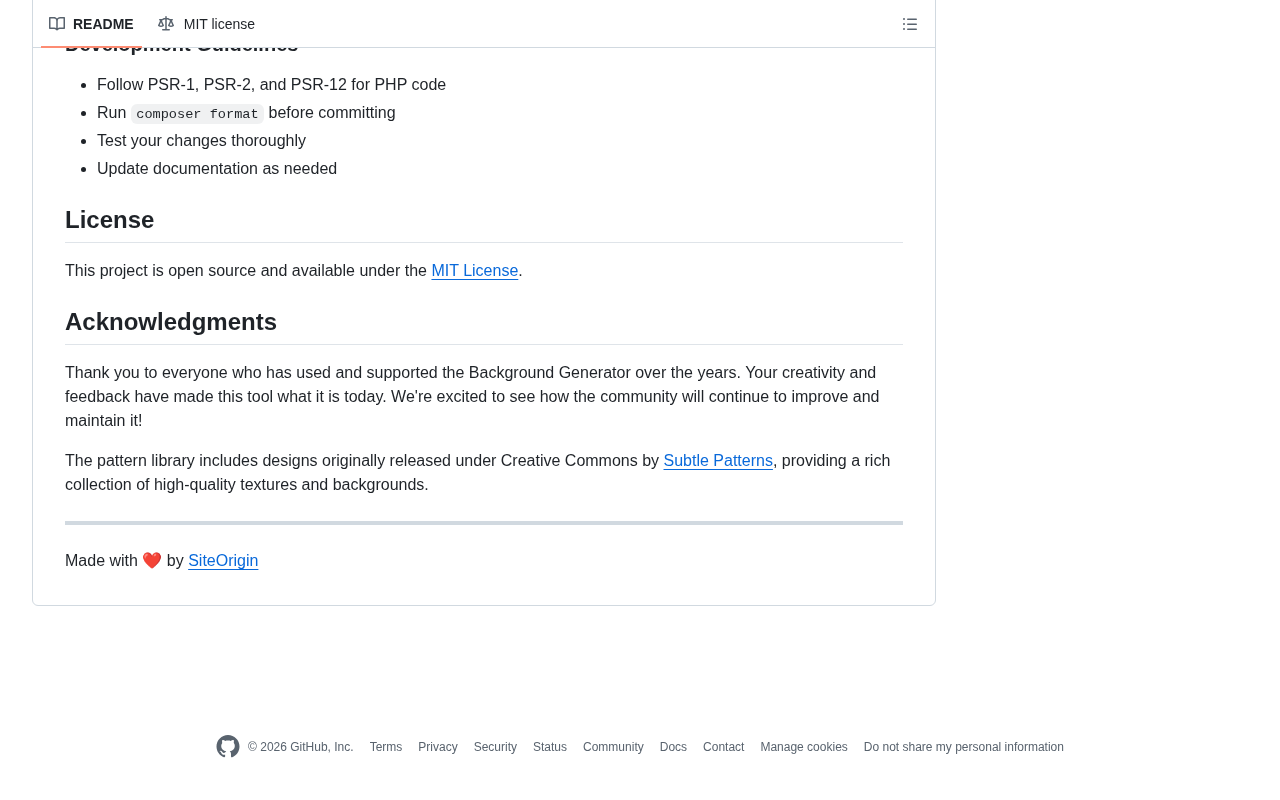Open the MIT License link
Screen dimensions: 1280x800
(x=475, y=271)
